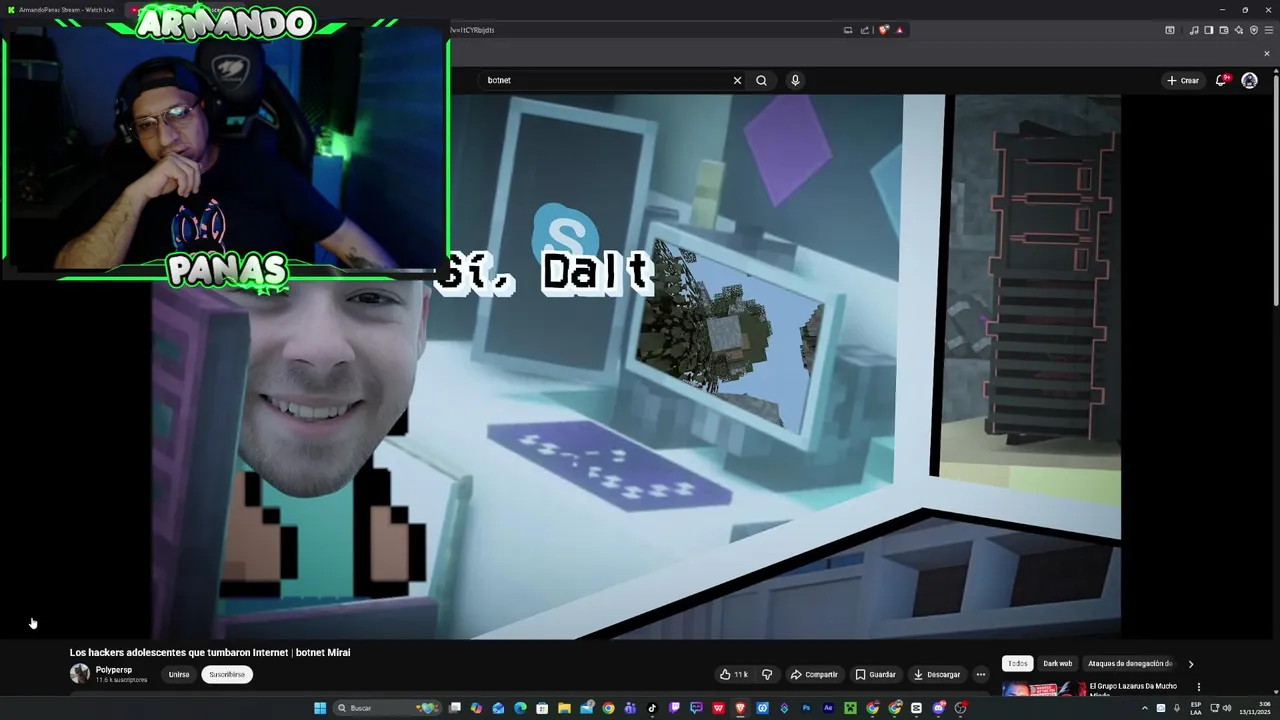
Task: Click the Unirse membership button
Action: click(x=179, y=674)
